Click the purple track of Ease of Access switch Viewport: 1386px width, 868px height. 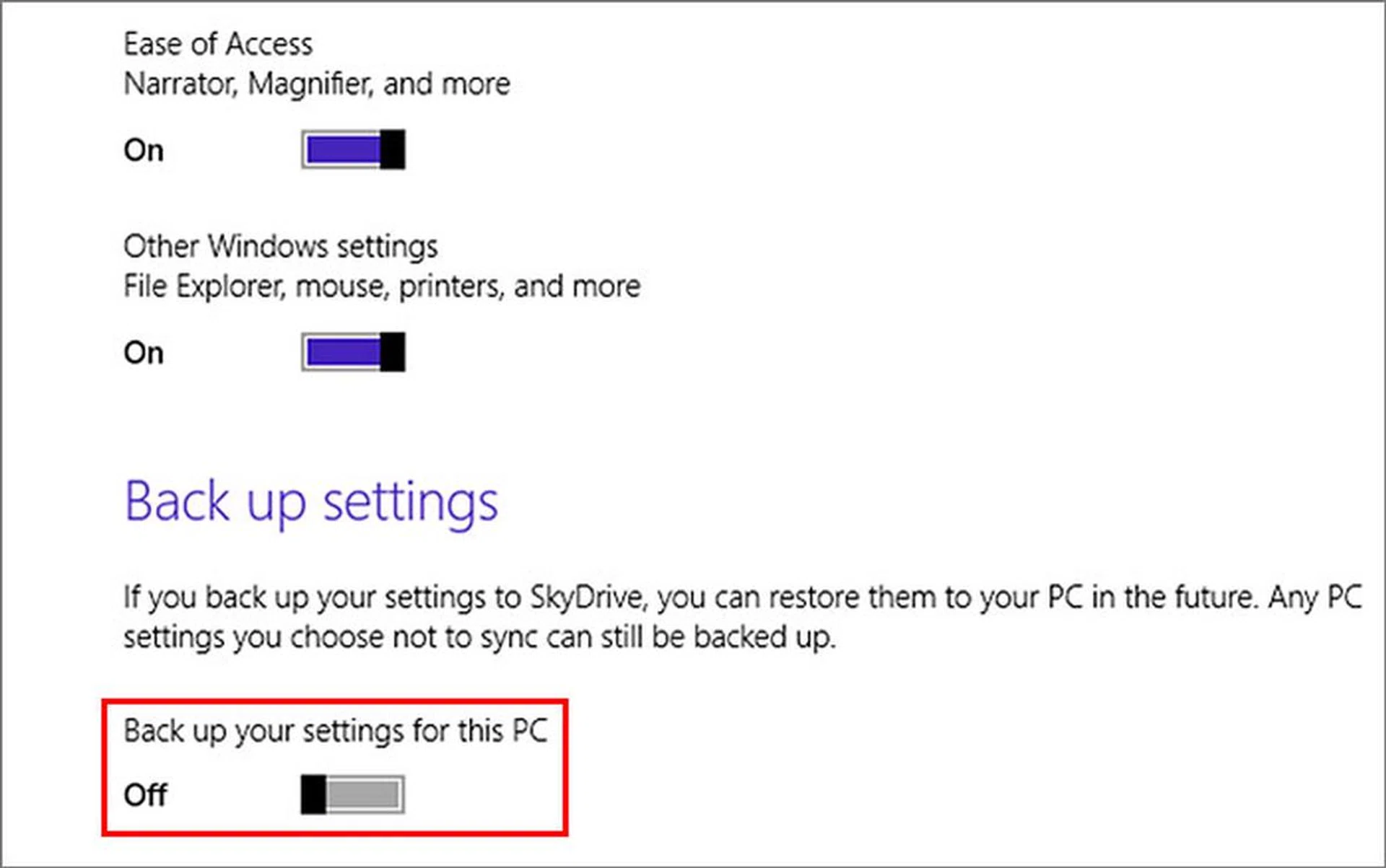pyautogui.click(x=343, y=149)
